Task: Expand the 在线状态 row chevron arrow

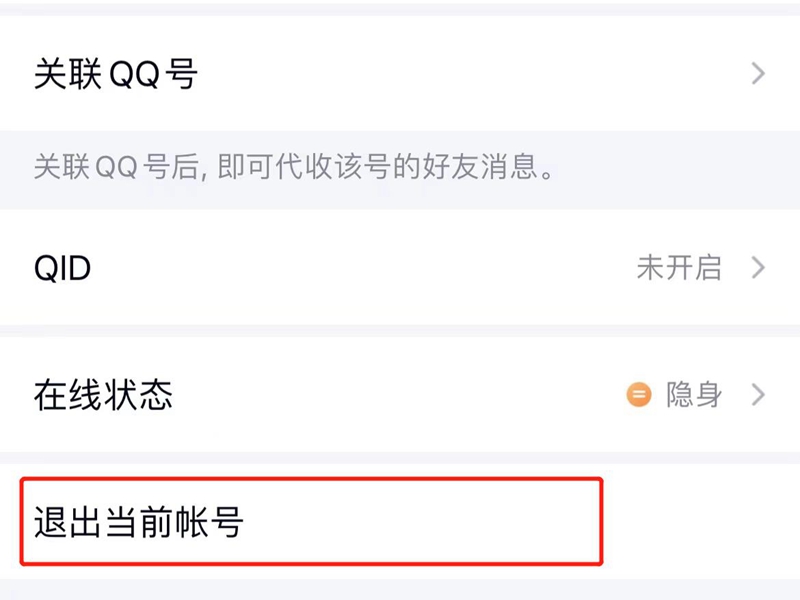Action: coord(758,395)
